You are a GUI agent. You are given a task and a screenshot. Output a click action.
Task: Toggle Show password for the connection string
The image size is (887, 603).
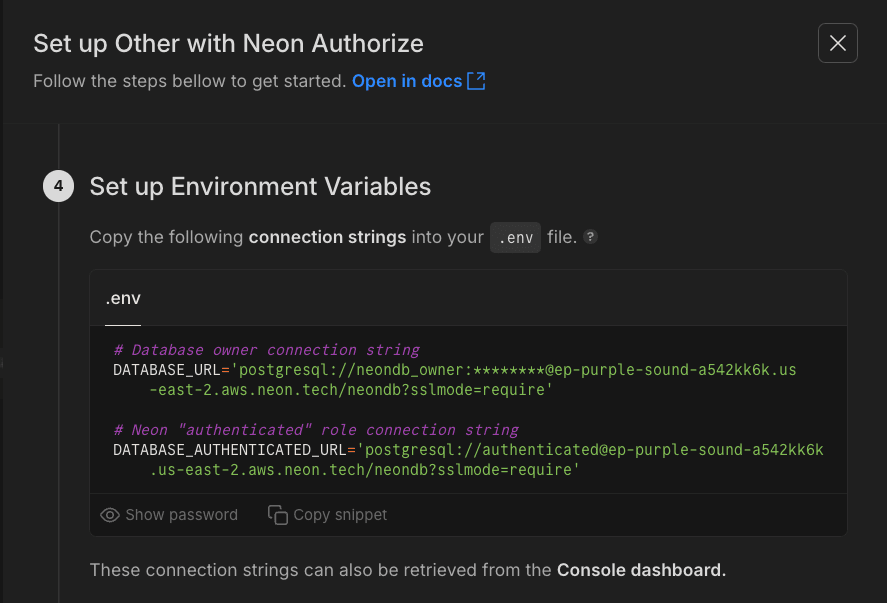[168, 514]
